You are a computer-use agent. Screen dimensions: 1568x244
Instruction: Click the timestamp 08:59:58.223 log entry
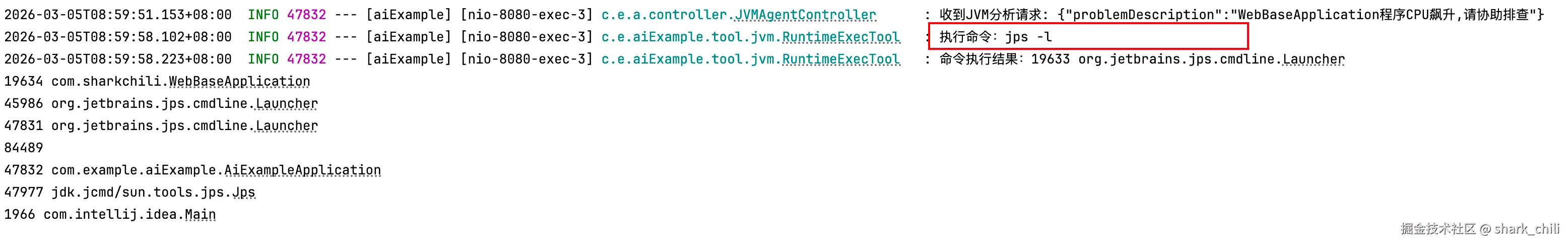tap(118, 59)
